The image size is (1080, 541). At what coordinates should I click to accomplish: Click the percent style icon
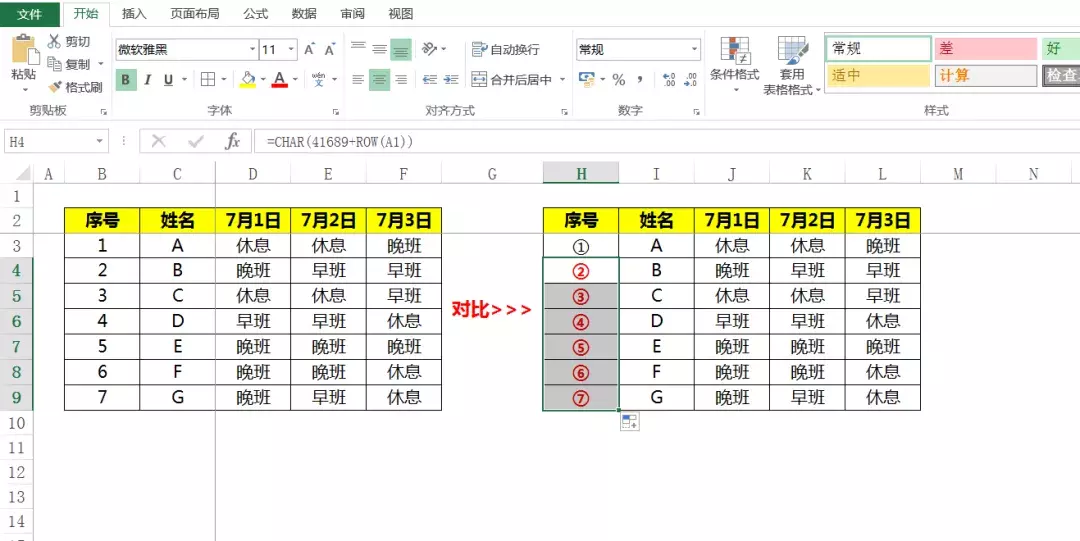(619, 80)
